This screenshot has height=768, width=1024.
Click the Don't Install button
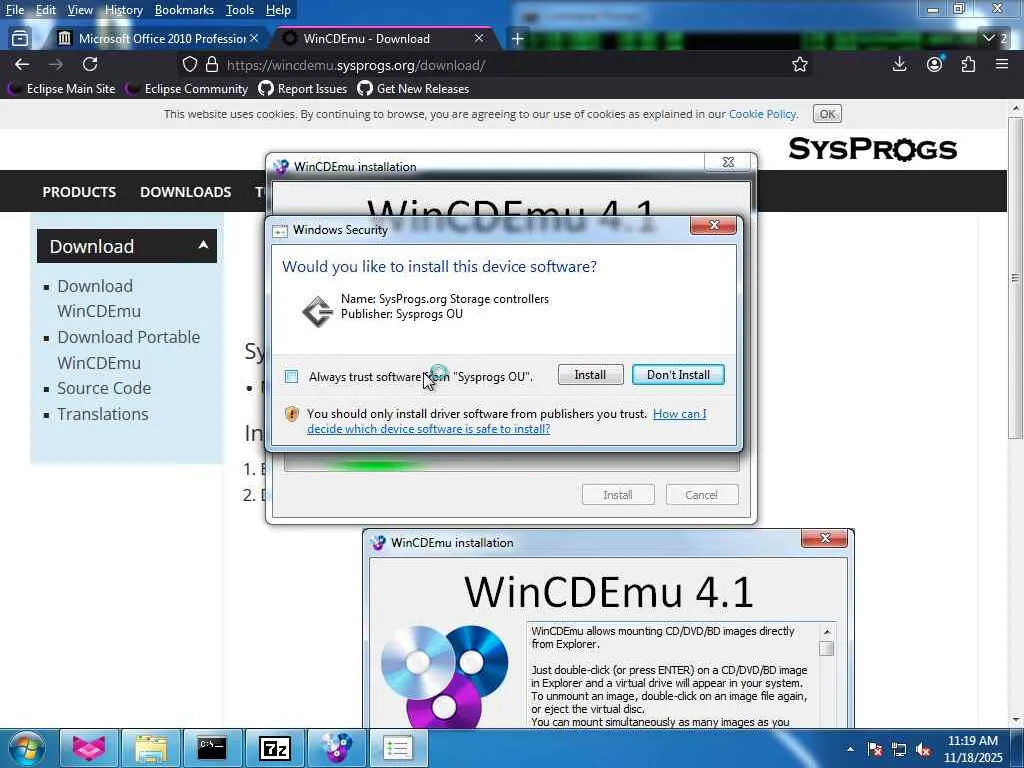678,375
